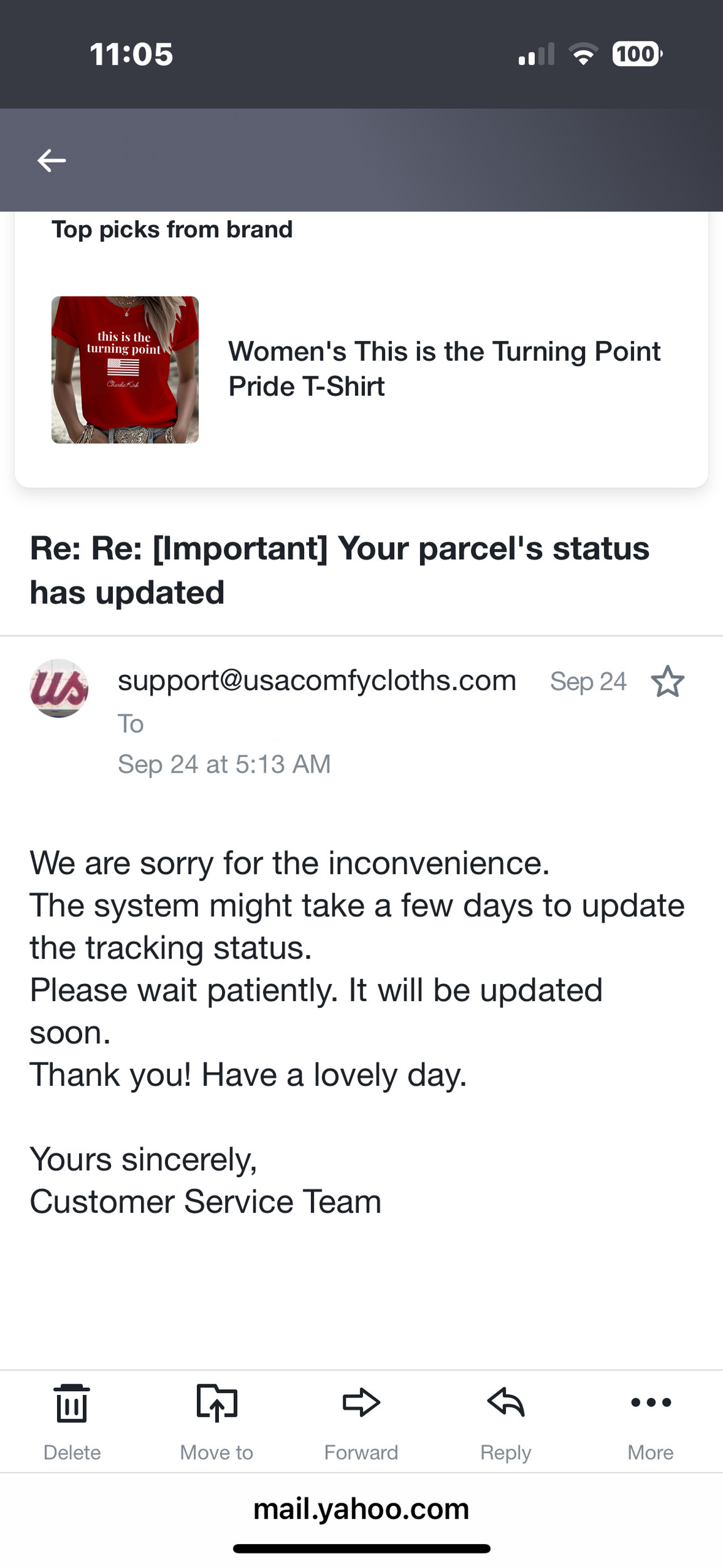Open the More options menu

click(x=650, y=1402)
